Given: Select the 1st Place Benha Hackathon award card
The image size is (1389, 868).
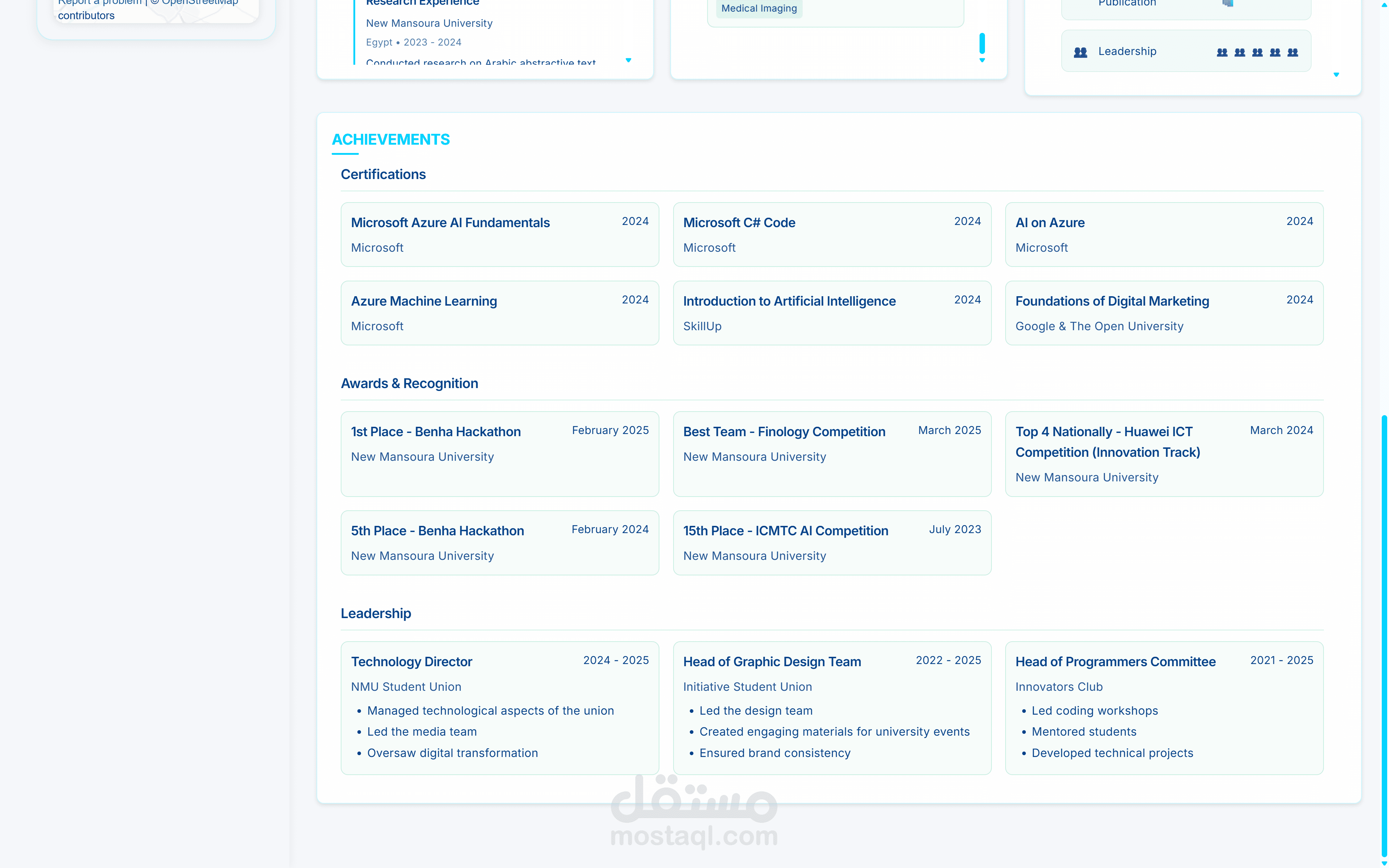Looking at the screenshot, I should click(499, 454).
